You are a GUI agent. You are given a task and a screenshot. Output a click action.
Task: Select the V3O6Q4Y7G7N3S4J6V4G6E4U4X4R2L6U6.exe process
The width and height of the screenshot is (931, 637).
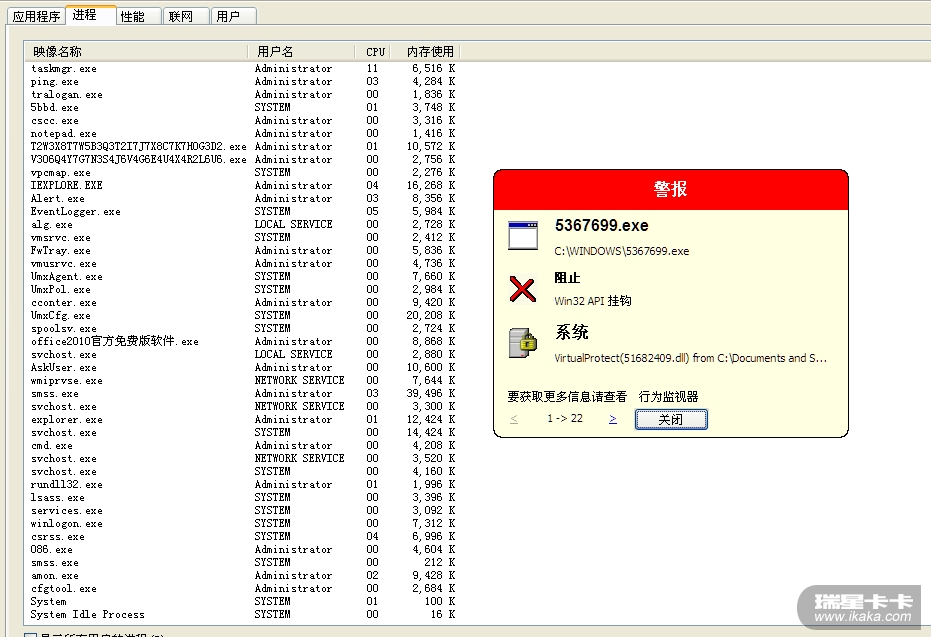(x=242, y=159)
